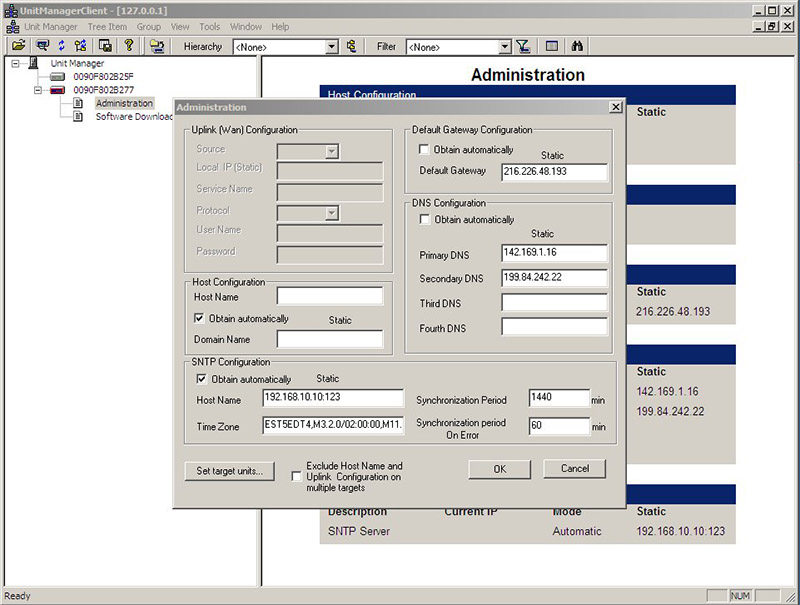Click the yellow help question mark icon
800x605 pixels.
pos(129,46)
